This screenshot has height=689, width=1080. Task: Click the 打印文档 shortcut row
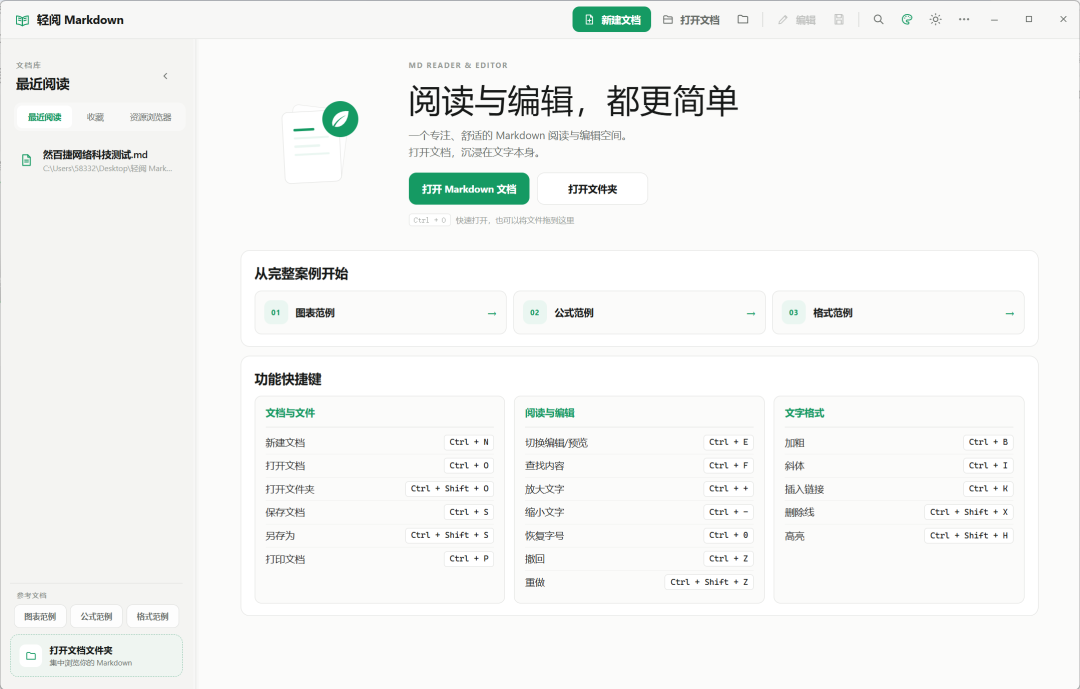pyautogui.click(x=380, y=559)
